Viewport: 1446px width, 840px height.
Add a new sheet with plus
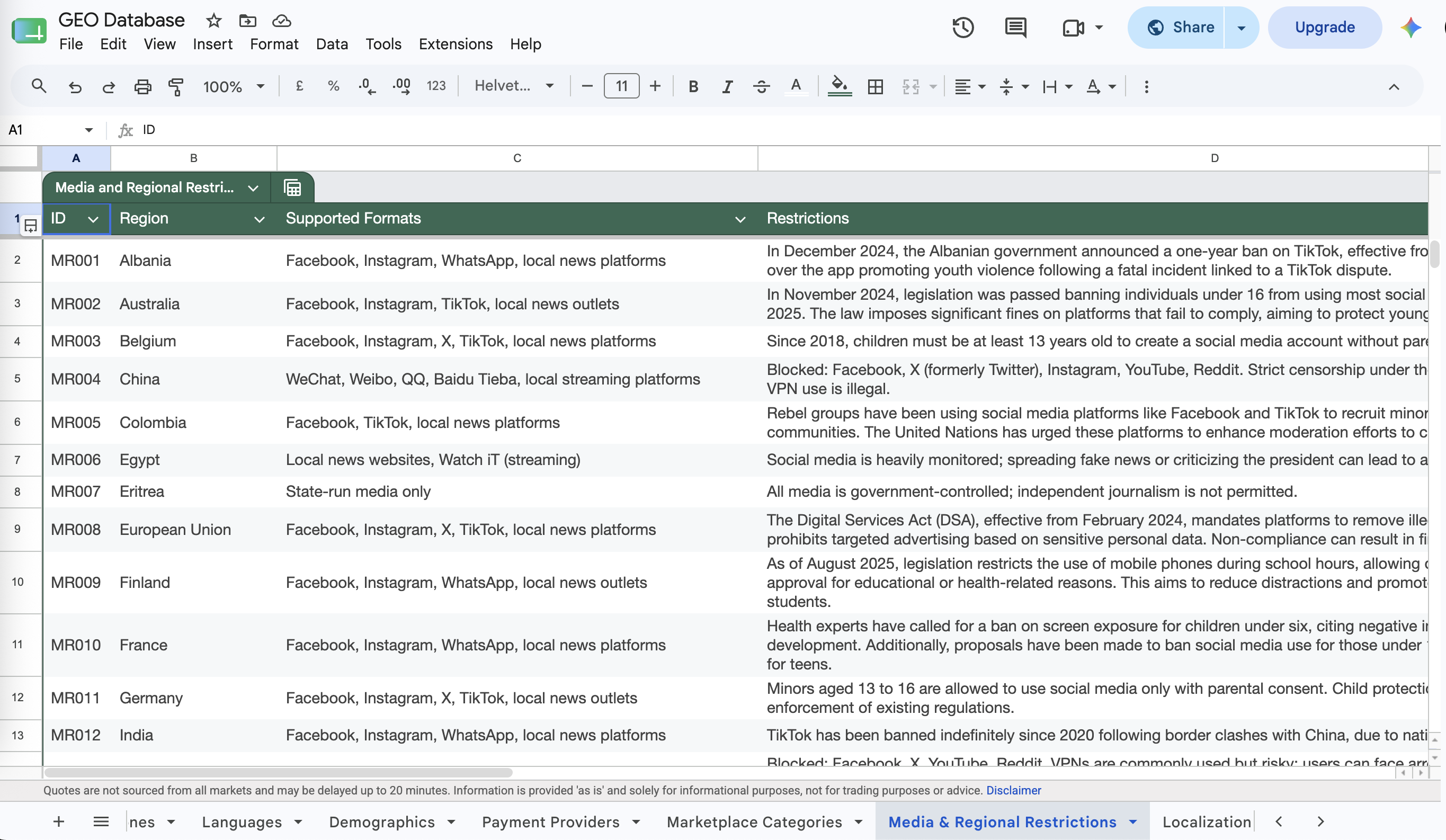58,821
